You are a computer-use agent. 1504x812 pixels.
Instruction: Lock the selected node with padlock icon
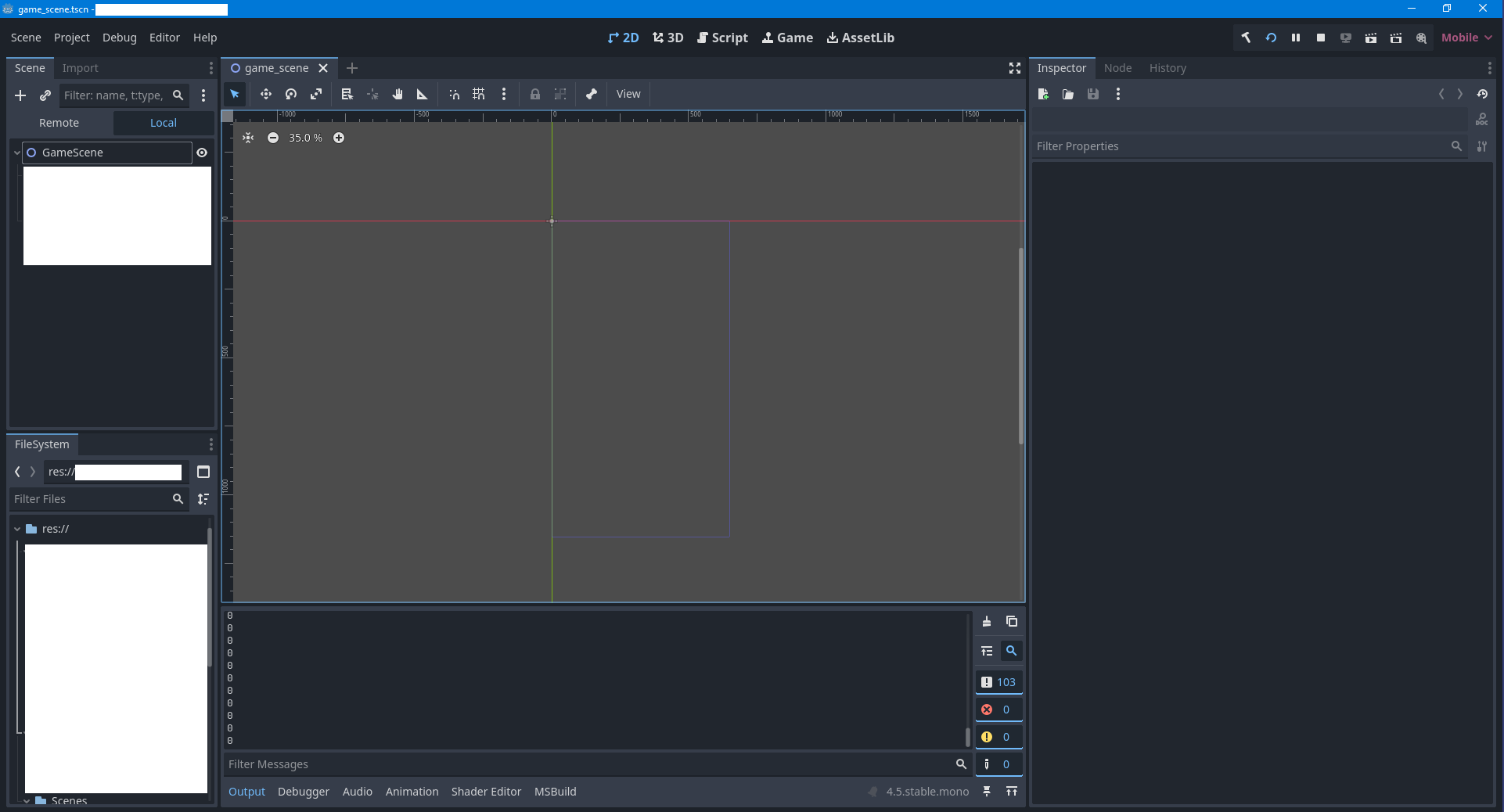(x=535, y=94)
